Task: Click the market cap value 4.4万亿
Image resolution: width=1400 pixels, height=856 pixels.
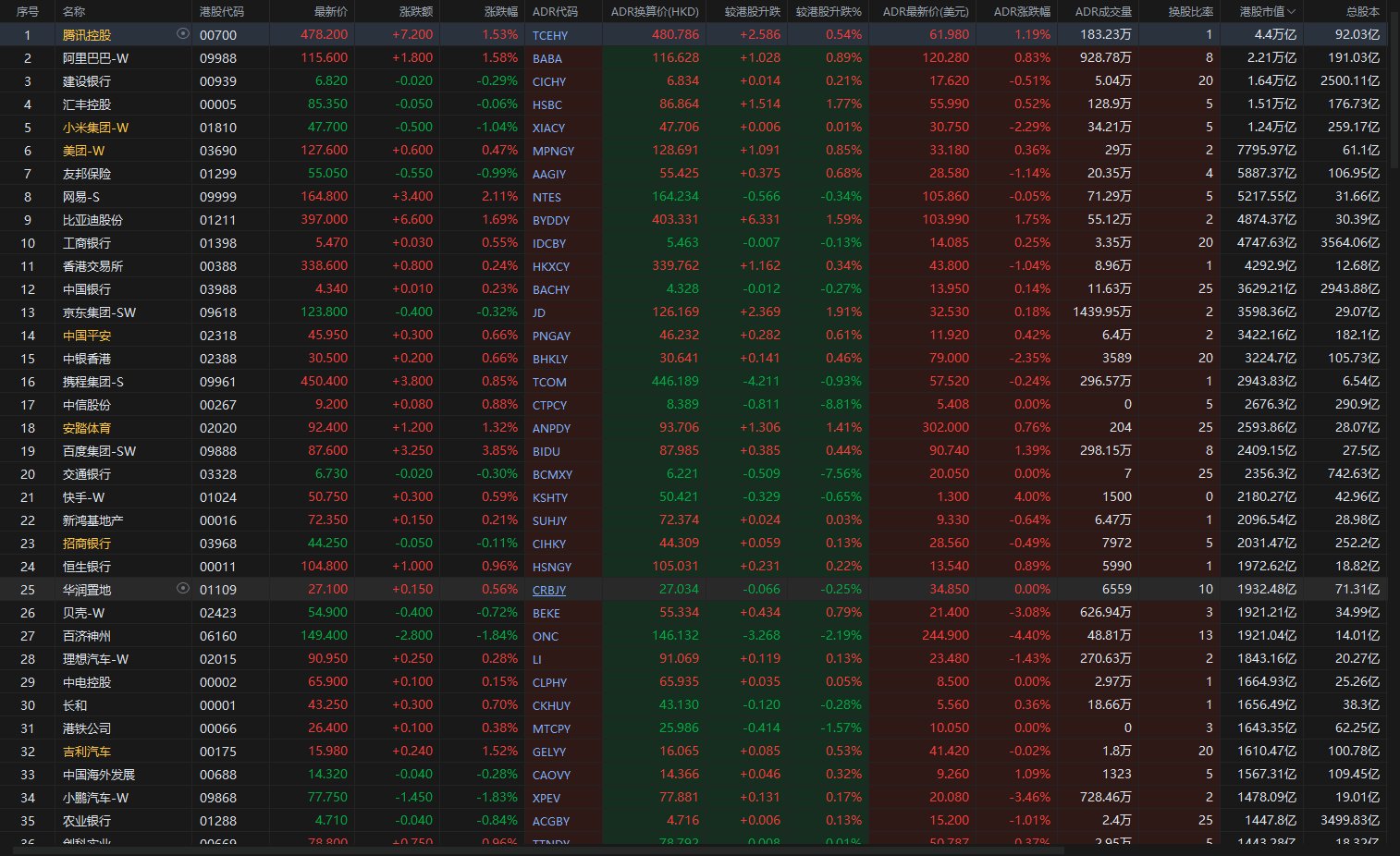Action: [1275, 34]
